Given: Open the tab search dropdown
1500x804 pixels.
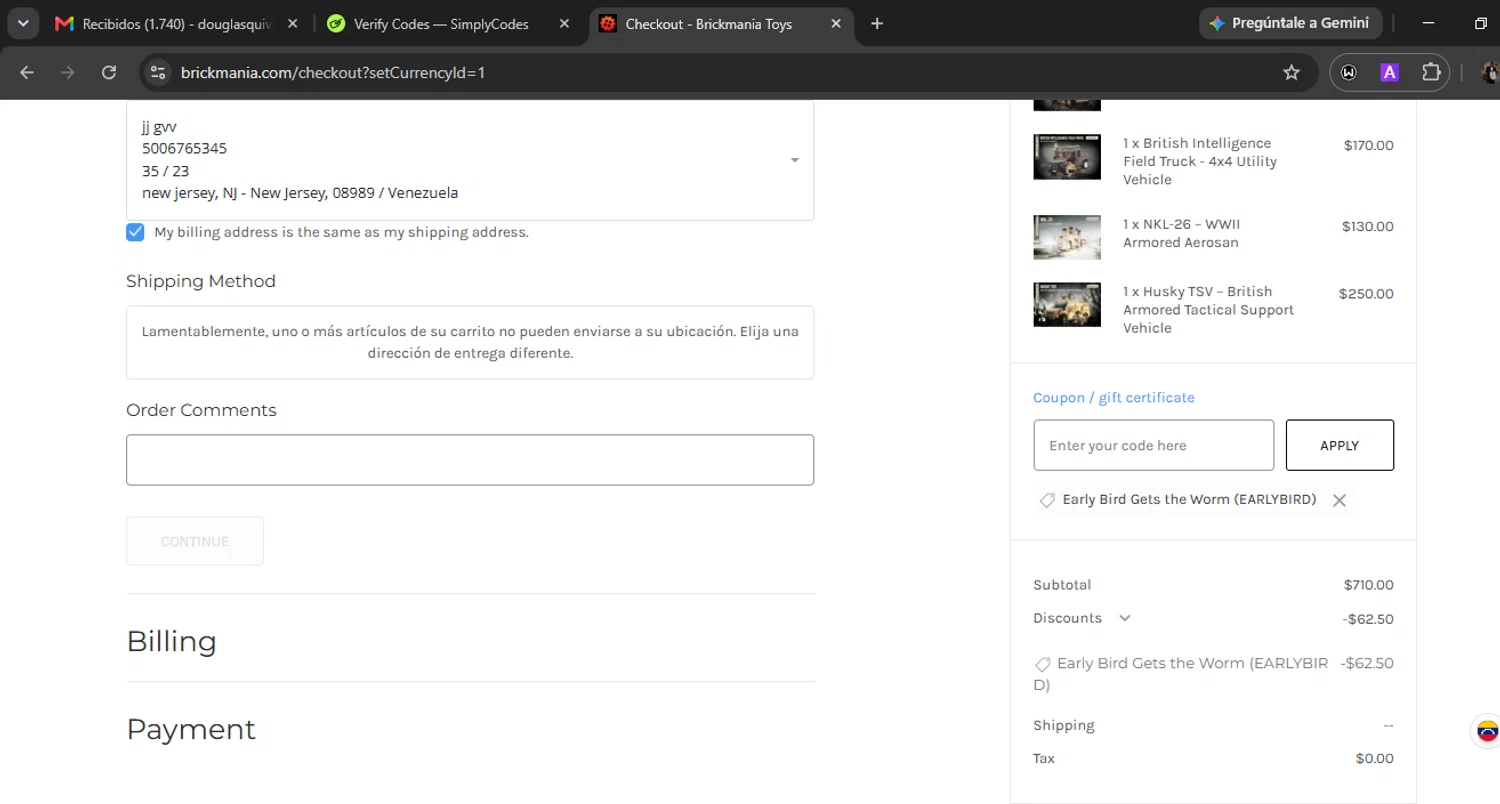Looking at the screenshot, I should pyautogui.click(x=22, y=23).
